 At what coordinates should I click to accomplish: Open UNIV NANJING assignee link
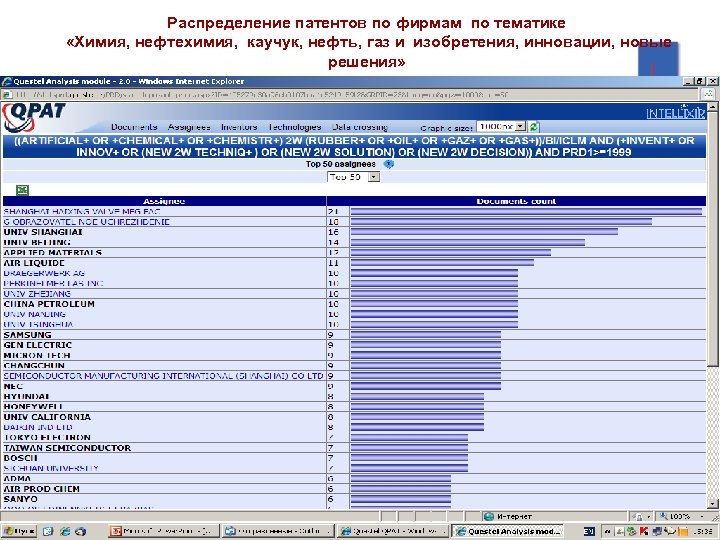pyautogui.click(x=34, y=314)
